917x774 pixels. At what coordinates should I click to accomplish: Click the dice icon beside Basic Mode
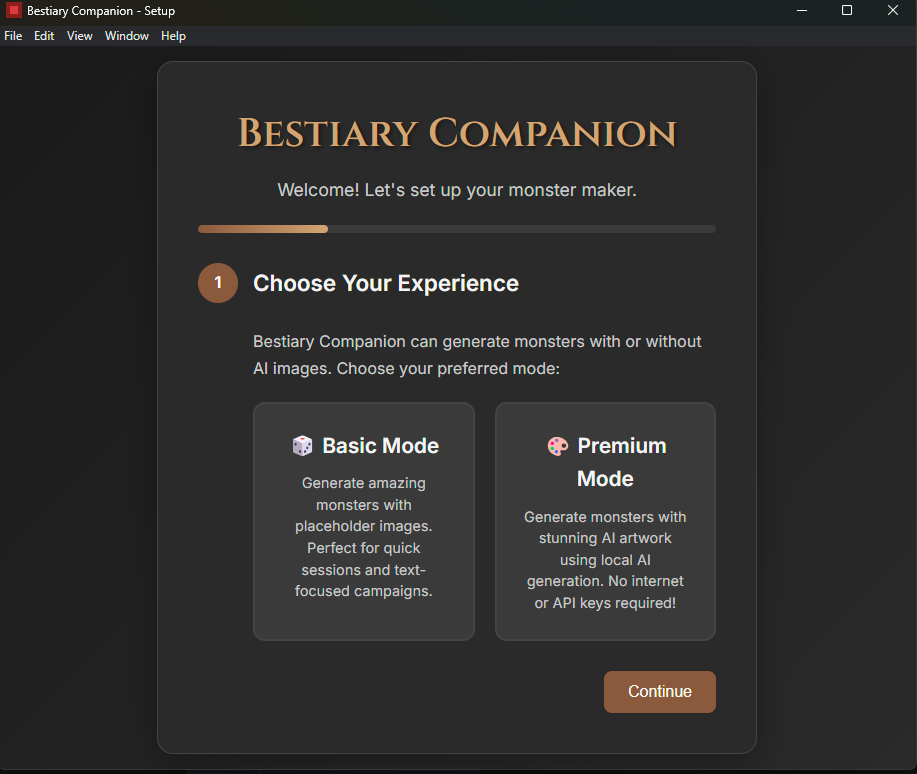click(302, 446)
